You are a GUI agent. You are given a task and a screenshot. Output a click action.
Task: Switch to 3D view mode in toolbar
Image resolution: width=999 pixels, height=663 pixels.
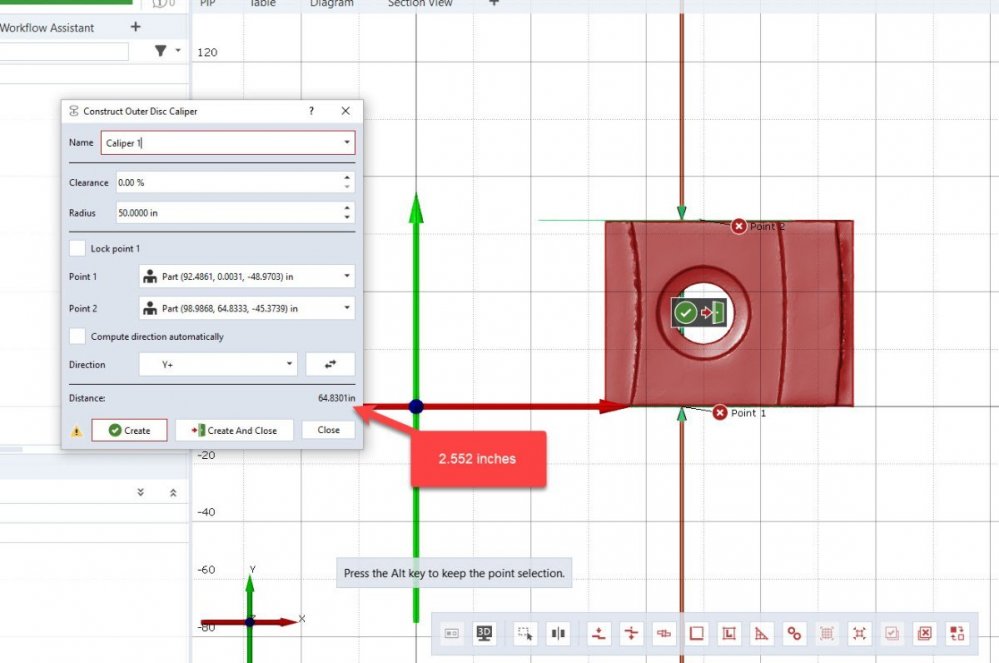pos(484,633)
